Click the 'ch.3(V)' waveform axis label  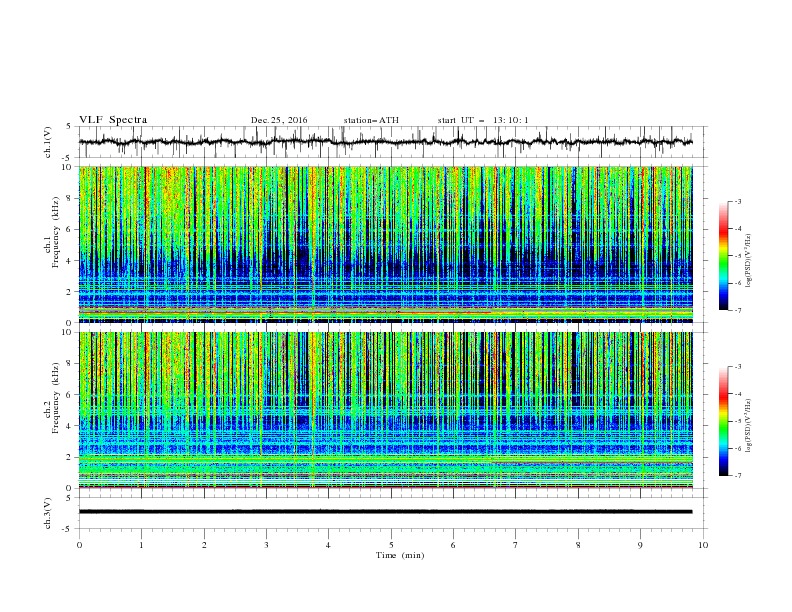[48, 513]
